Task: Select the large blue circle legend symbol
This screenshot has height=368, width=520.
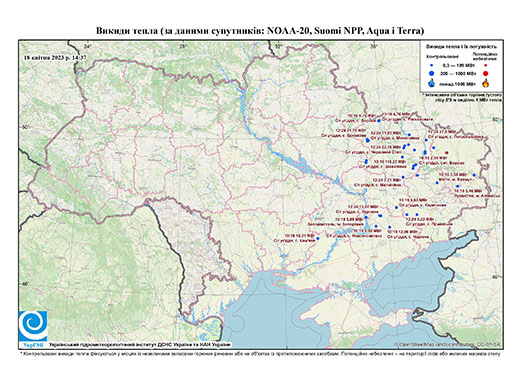Action: pyautogui.click(x=432, y=73)
